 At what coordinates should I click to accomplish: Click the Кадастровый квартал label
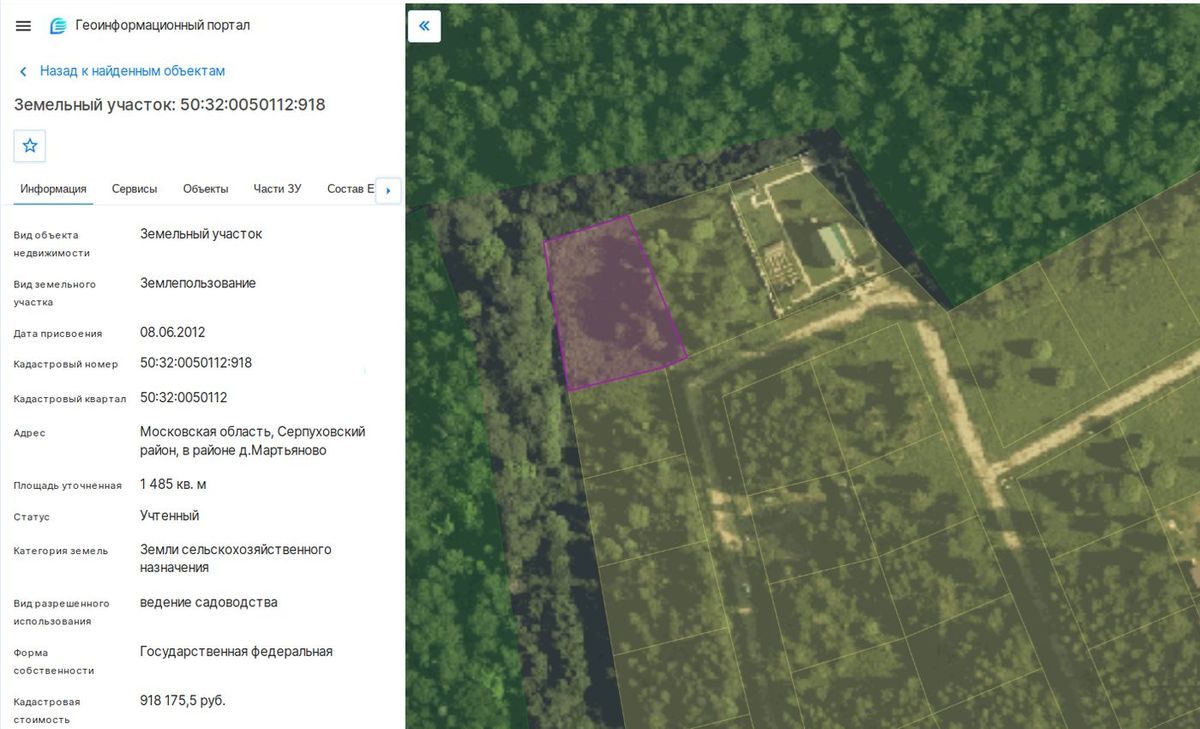point(70,399)
